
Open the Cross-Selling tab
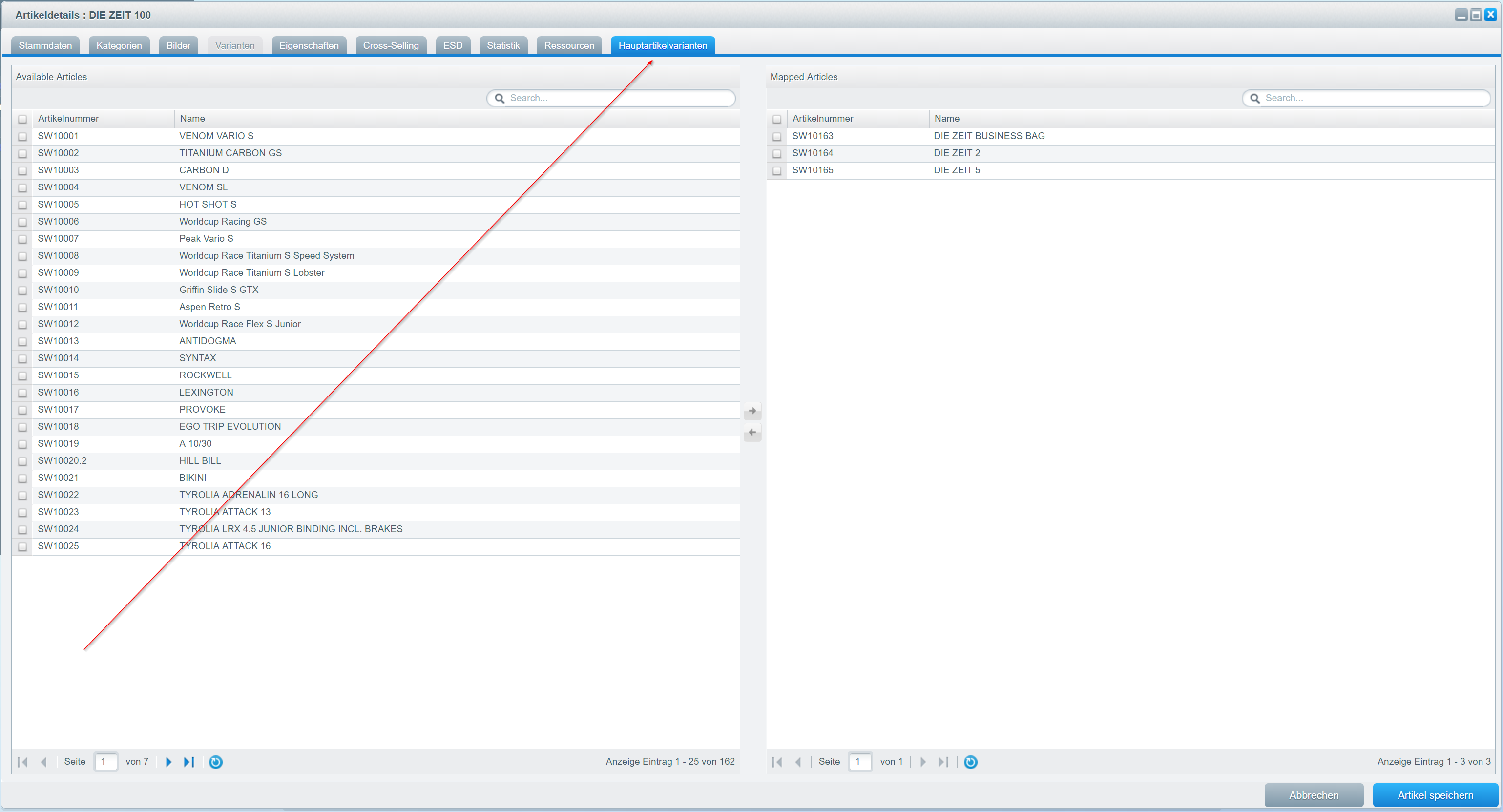391,45
